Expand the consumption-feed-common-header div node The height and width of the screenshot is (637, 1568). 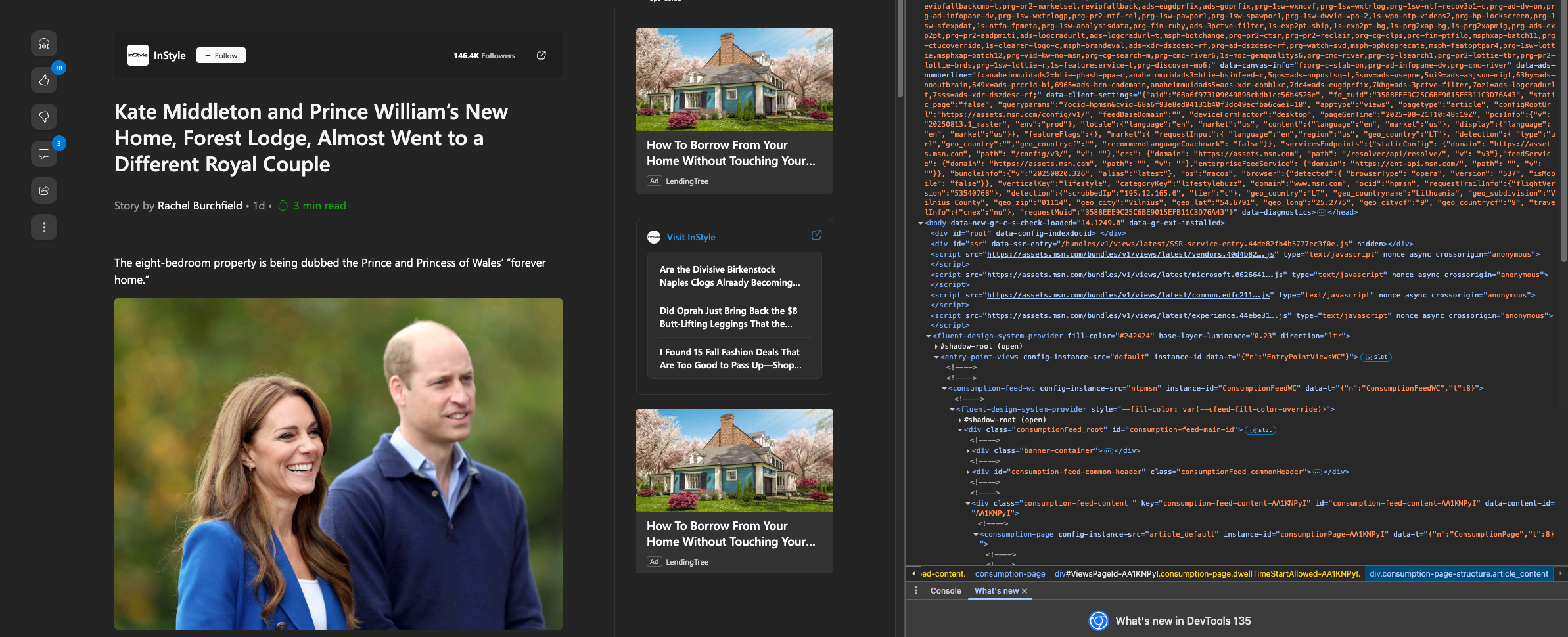[968, 472]
